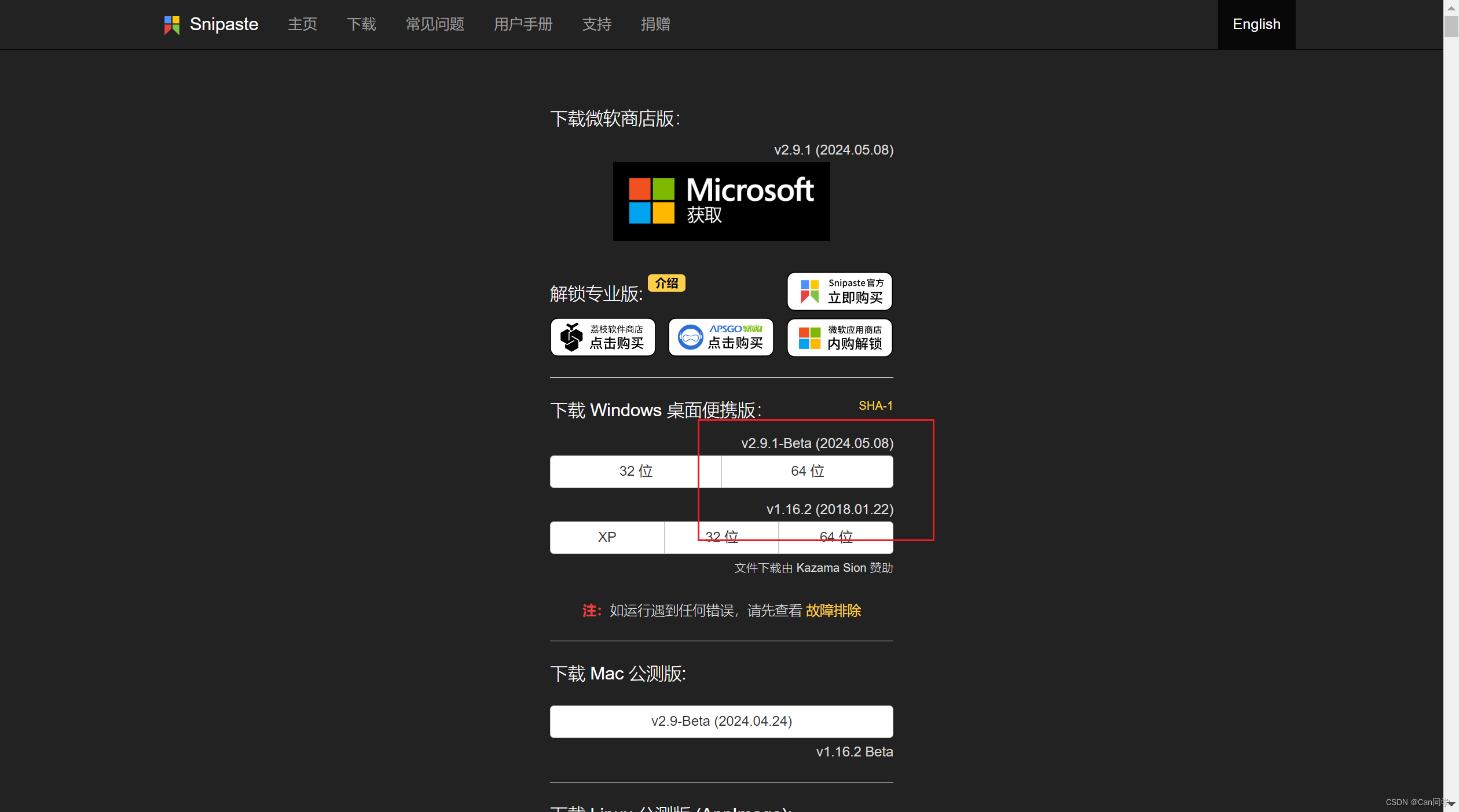Click the Microsoft app store in-app unlock badge
The height and width of the screenshot is (812, 1459).
(839, 337)
